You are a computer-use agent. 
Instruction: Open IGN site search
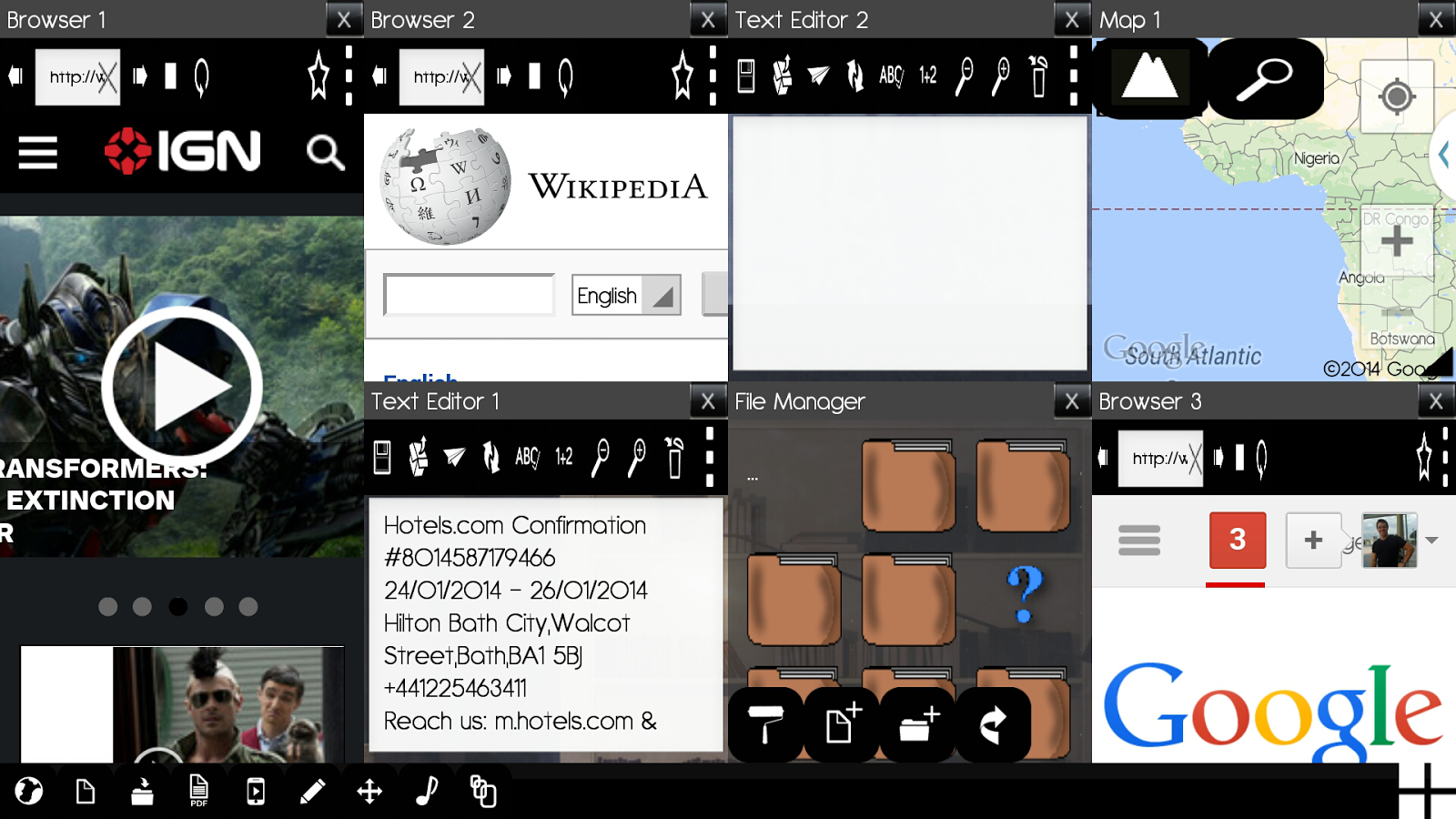(325, 153)
